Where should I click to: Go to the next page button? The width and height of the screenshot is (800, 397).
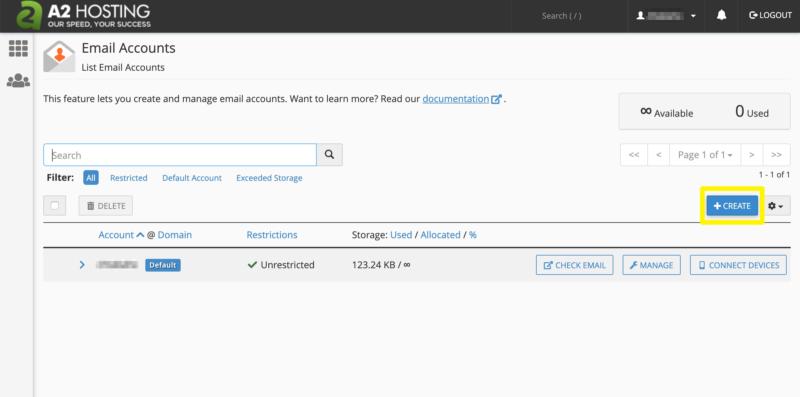752,155
